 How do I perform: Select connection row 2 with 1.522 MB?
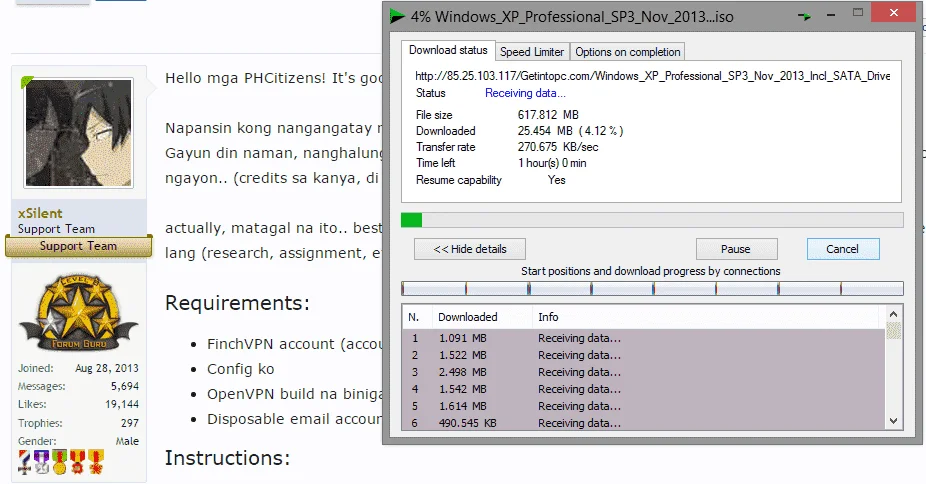pyautogui.click(x=644, y=355)
